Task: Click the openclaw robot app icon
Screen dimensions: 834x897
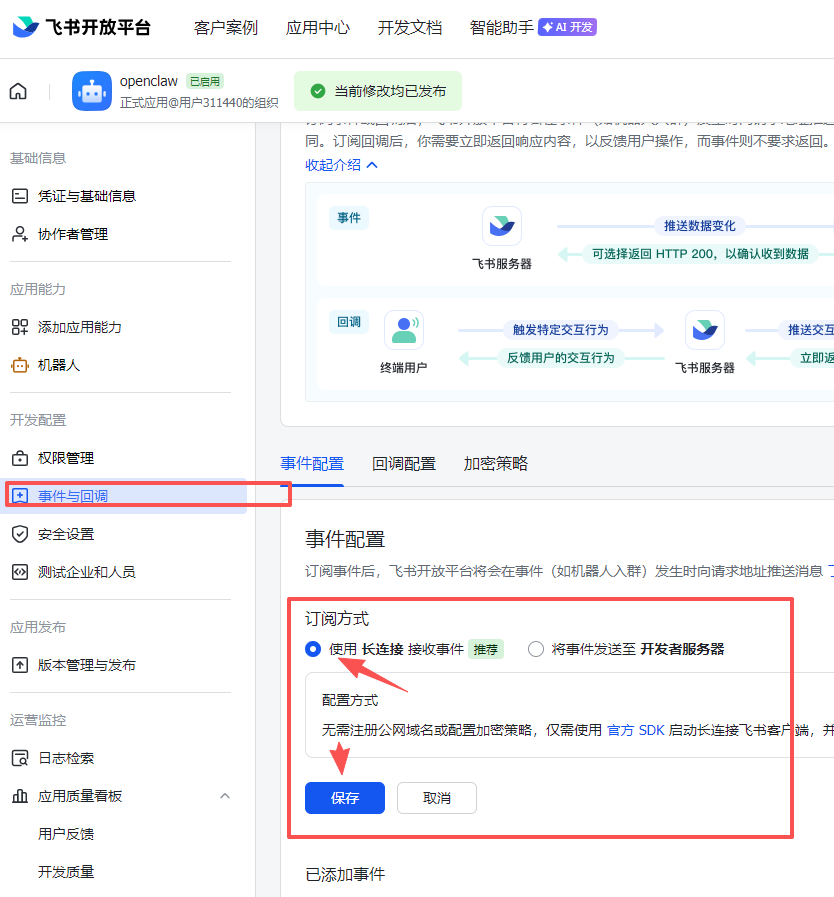Action: click(92, 91)
